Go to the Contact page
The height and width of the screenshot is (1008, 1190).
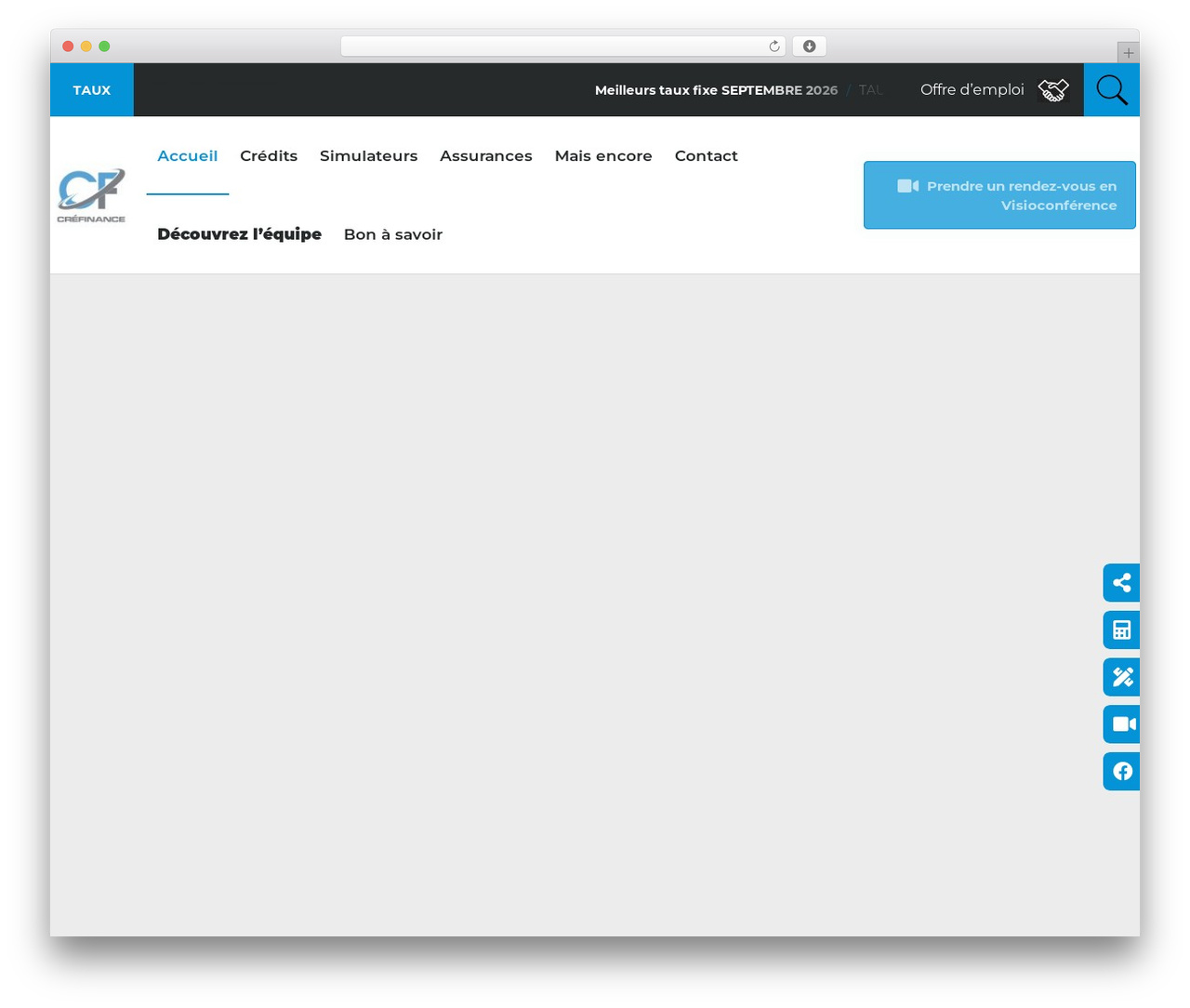pyautogui.click(x=707, y=155)
